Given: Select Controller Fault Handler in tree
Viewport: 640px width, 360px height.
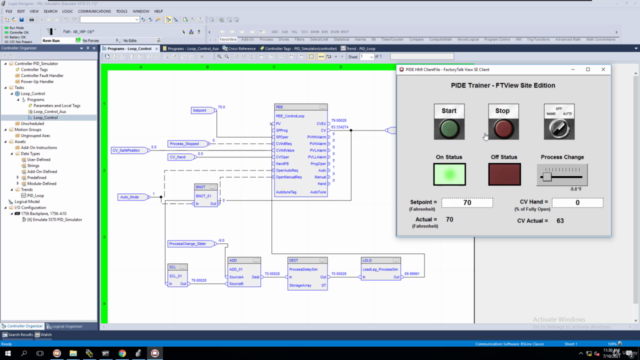Looking at the screenshot, I should click(42, 76).
